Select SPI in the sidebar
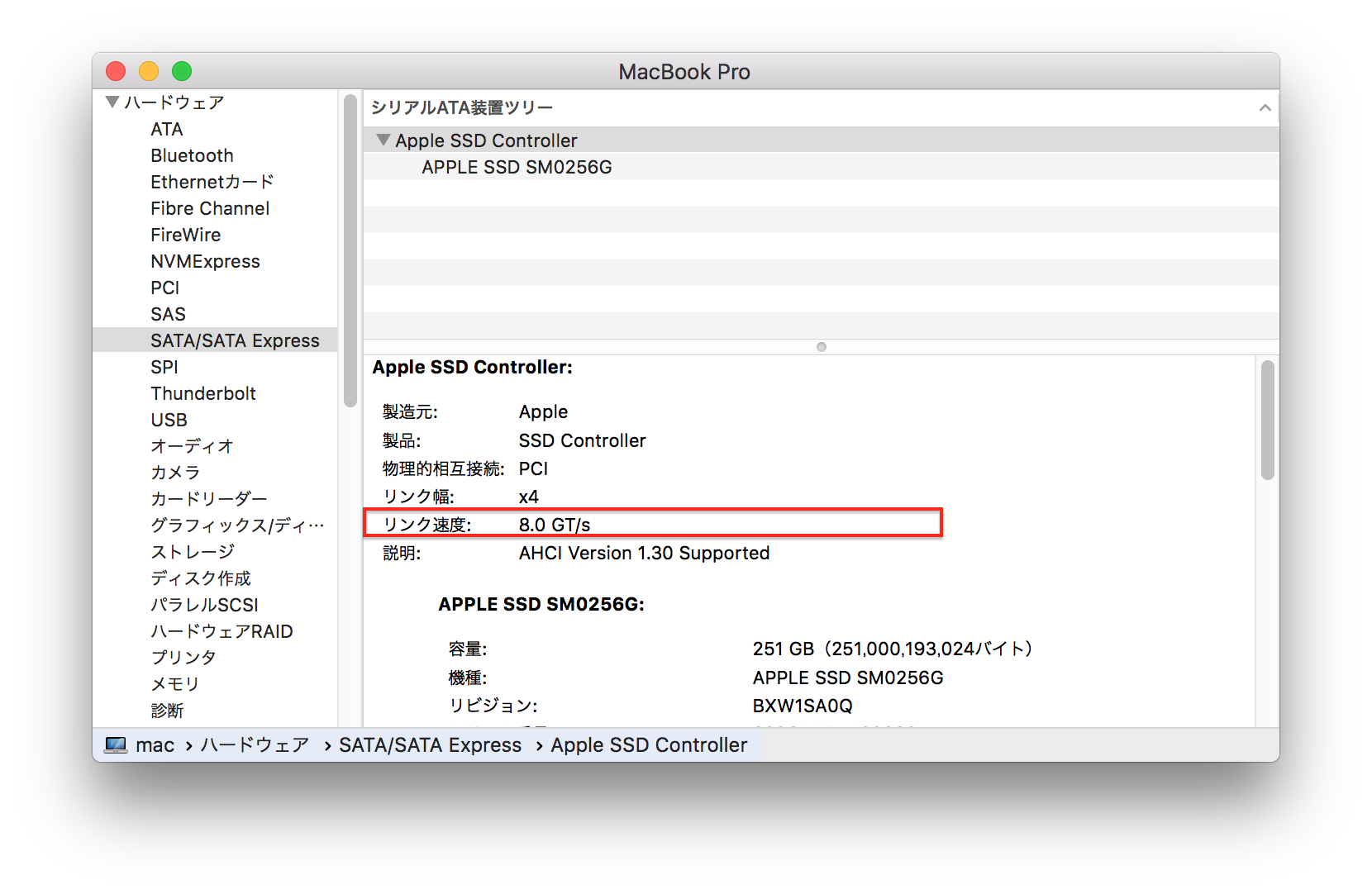The width and height of the screenshot is (1372, 894). 164,367
